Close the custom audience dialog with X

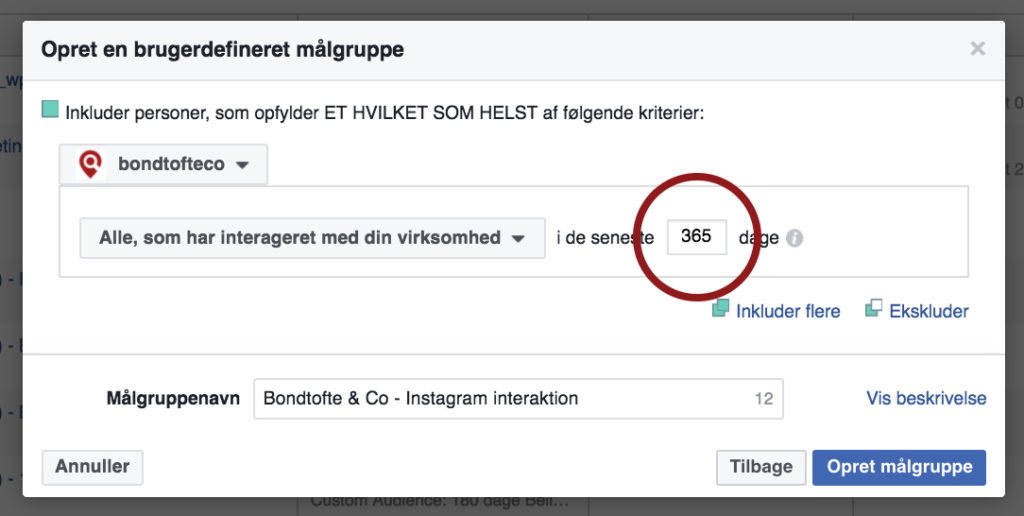[977, 48]
